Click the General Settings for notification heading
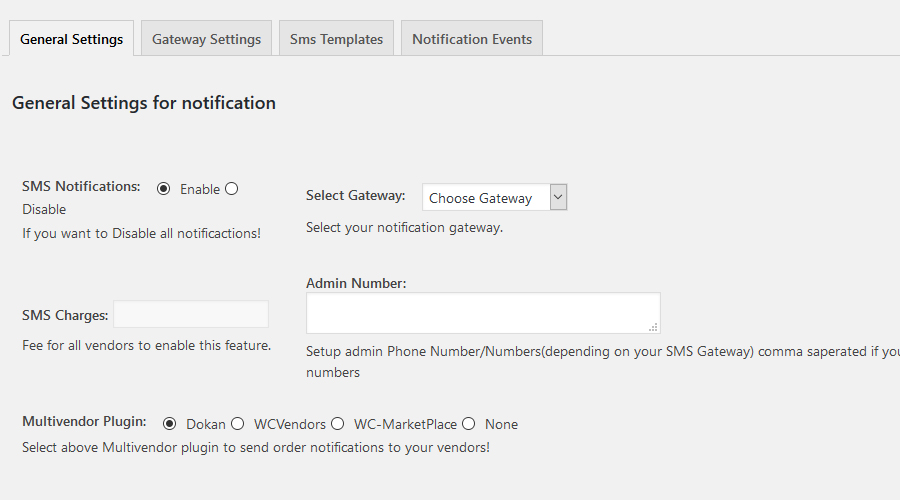900x500 pixels. point(144,102)
